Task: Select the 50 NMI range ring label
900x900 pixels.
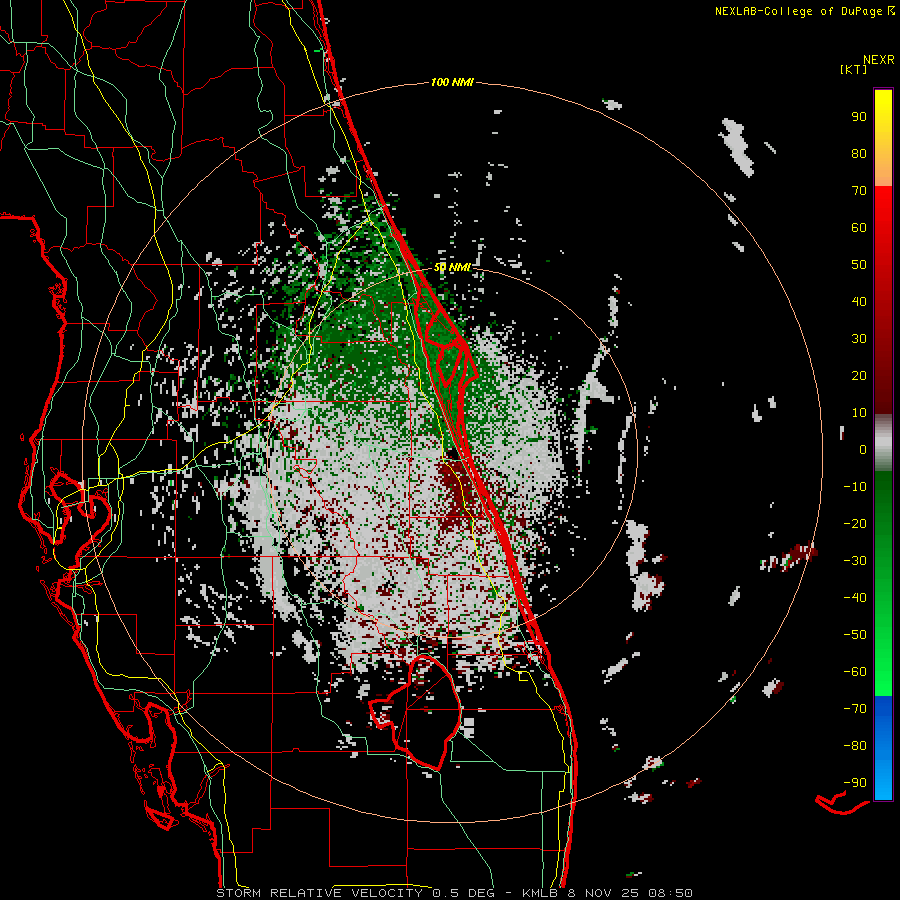Action: point(452,267)
